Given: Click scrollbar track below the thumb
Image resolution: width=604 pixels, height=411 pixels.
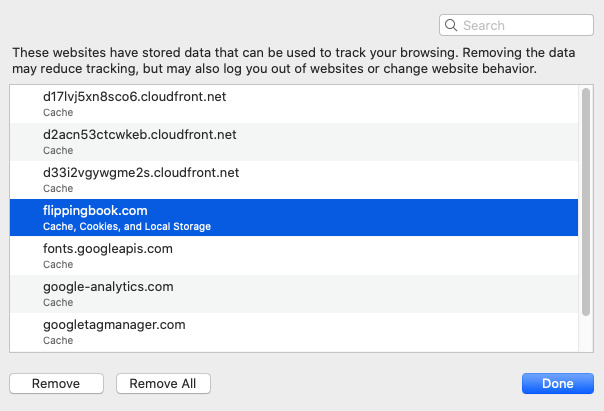Looking at the screenshot, I should 586,334.
